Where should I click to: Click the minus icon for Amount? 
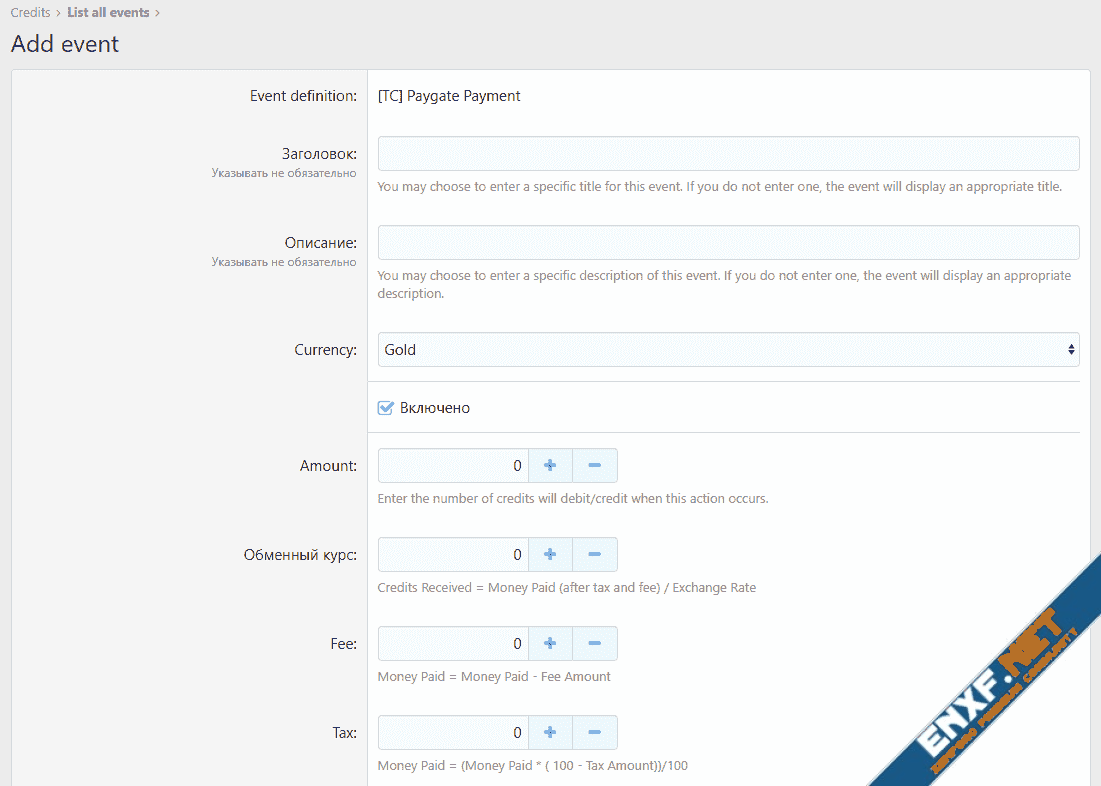[595, 466]
